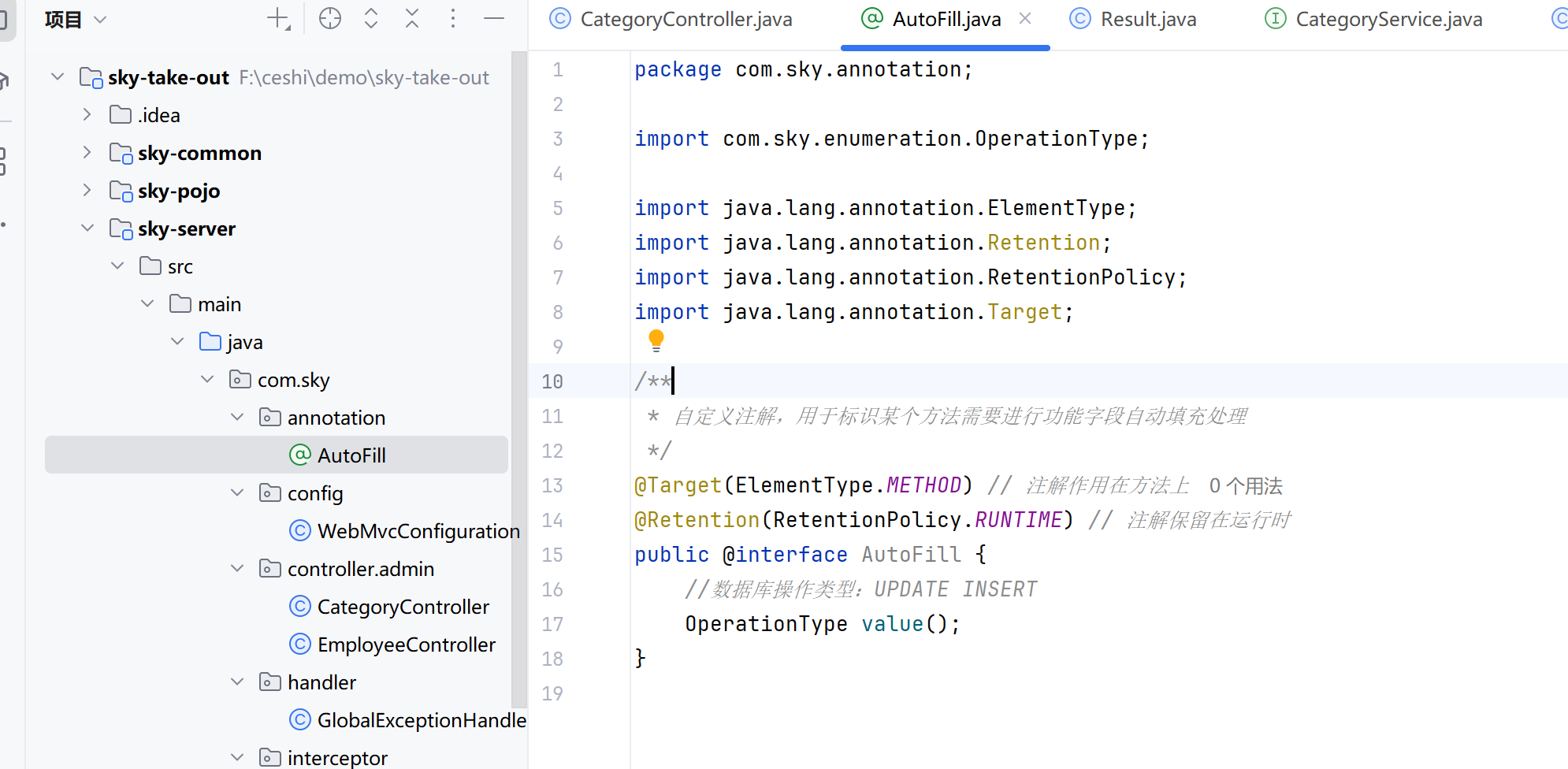
Task: Click the 0 个用法 usages hint
Action: coord(1246,486)
